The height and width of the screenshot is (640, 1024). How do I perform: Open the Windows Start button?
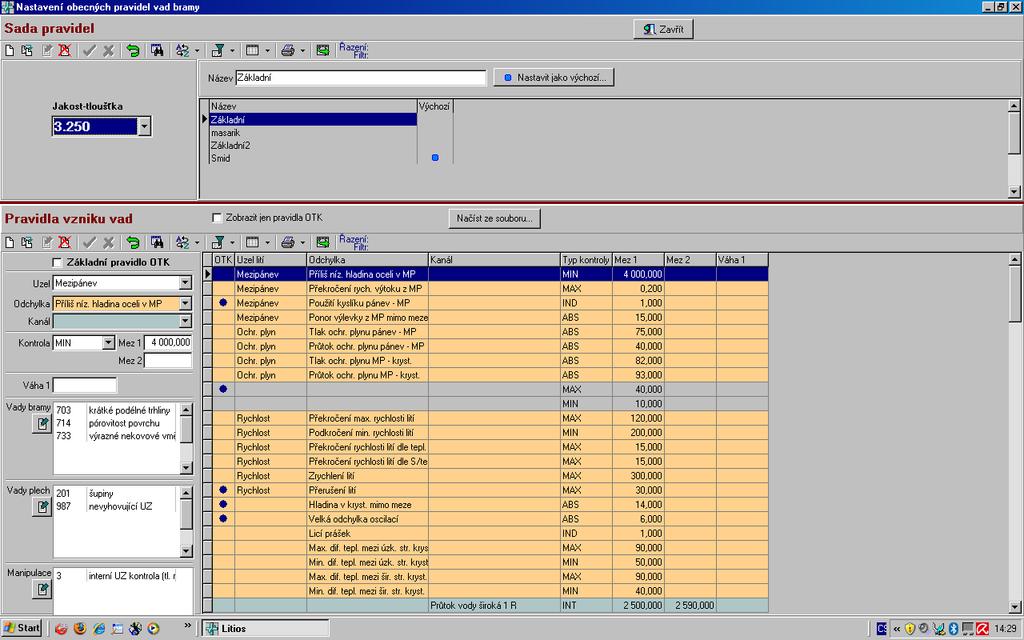pos(22,628)
